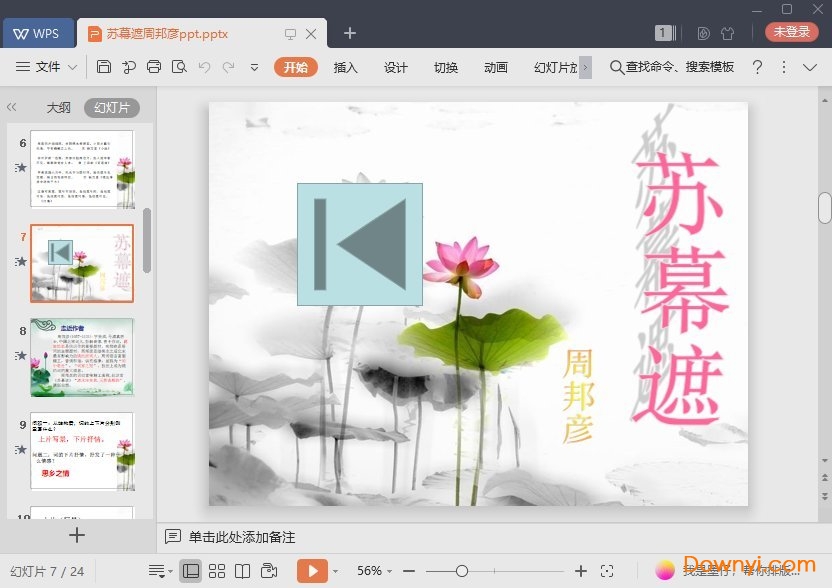This screenshot has height=588, width=832.
Task: Open the quick access toolbar dropdown arrow
Action: click(x=253, y=67)
